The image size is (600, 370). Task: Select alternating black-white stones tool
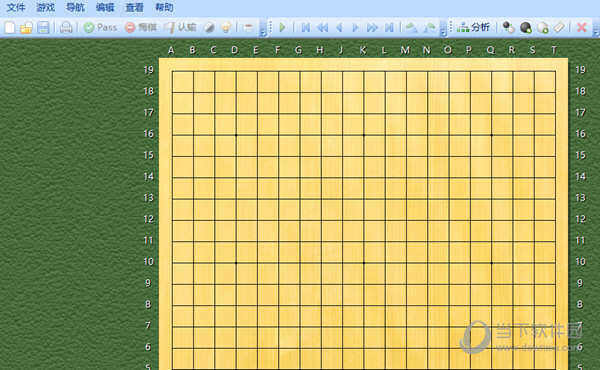point(508,28)
